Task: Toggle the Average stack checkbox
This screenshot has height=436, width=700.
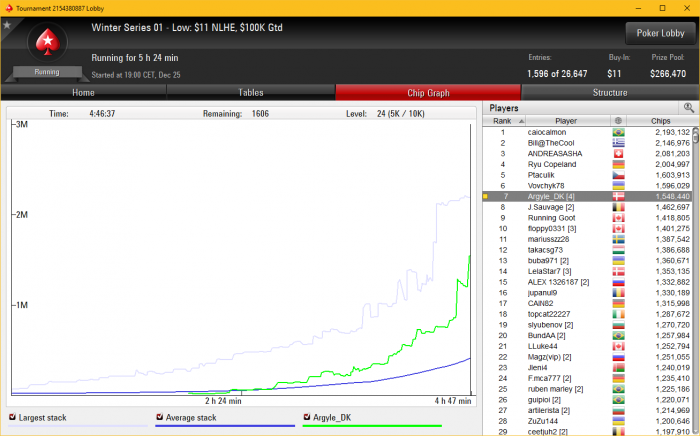Action: coord(160,417)
